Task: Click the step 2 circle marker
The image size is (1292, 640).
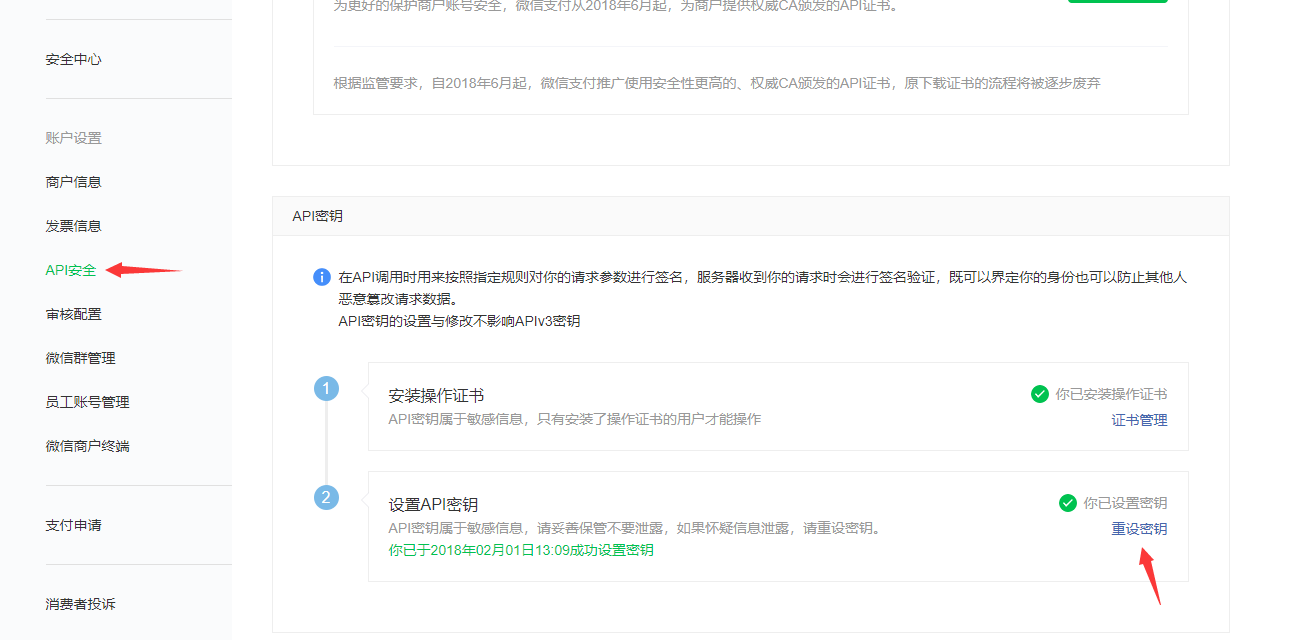Action: (326, 497)
